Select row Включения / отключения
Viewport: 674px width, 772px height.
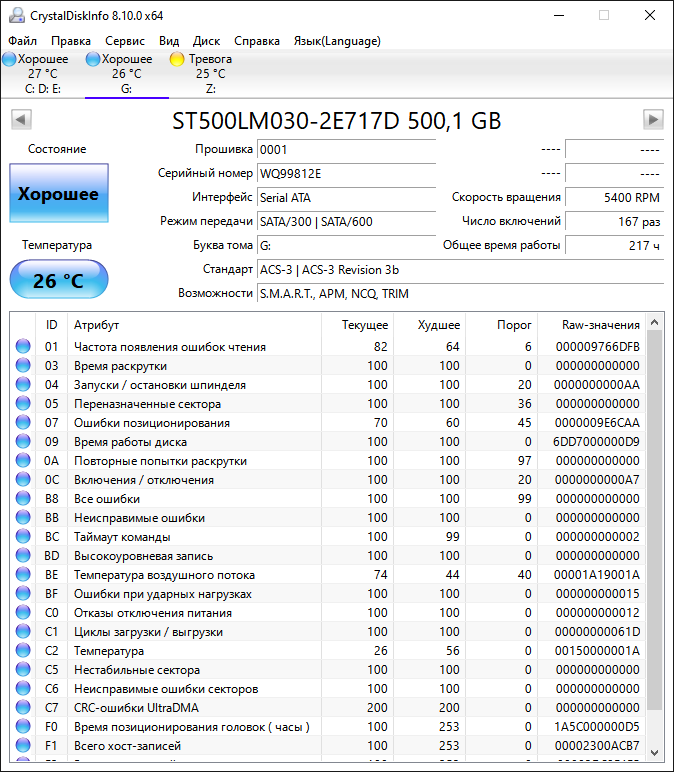(328, 480)
